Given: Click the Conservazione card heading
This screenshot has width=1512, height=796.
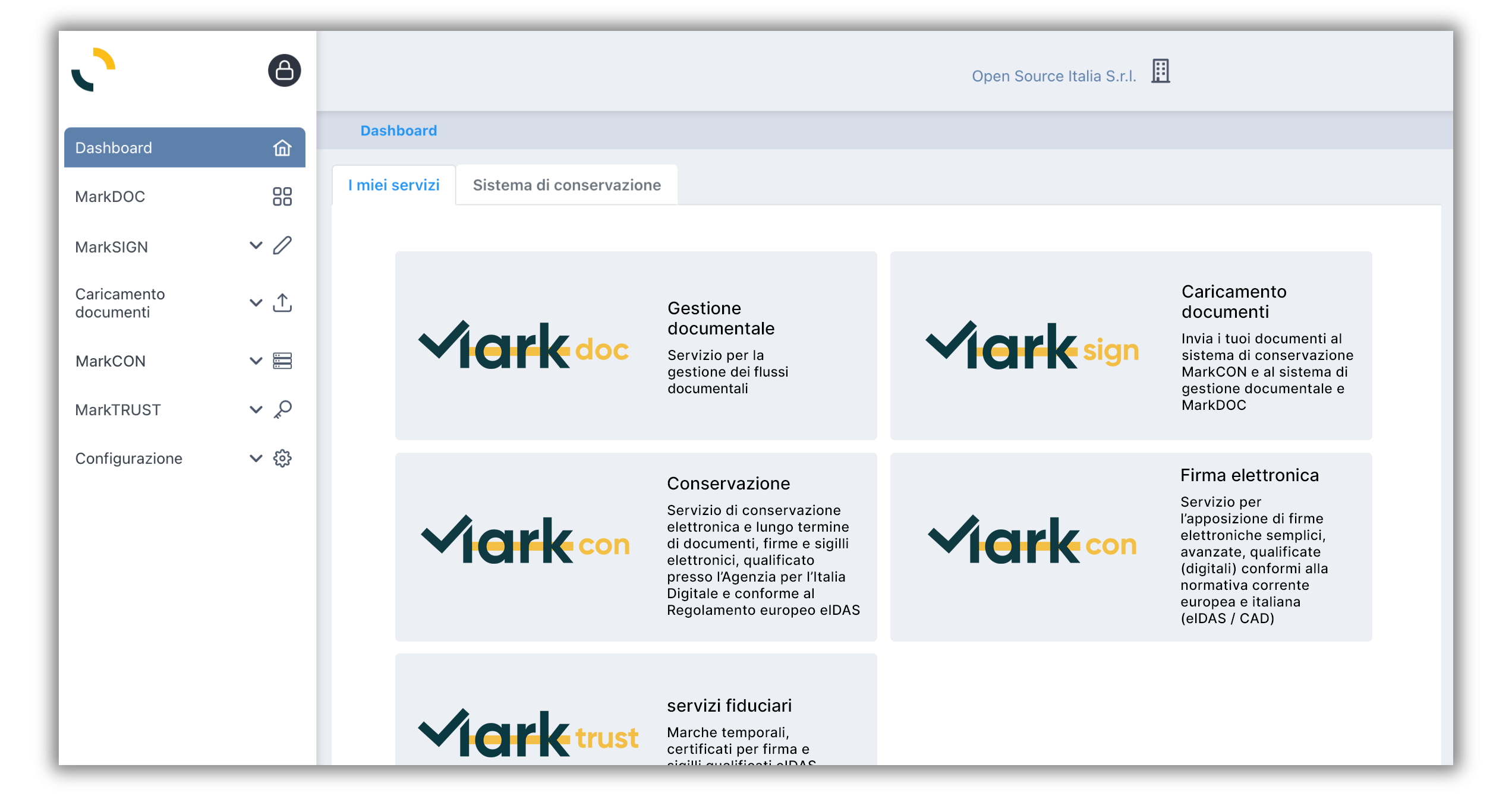Looking at the screenshot, I should click(x=728, y=483).
